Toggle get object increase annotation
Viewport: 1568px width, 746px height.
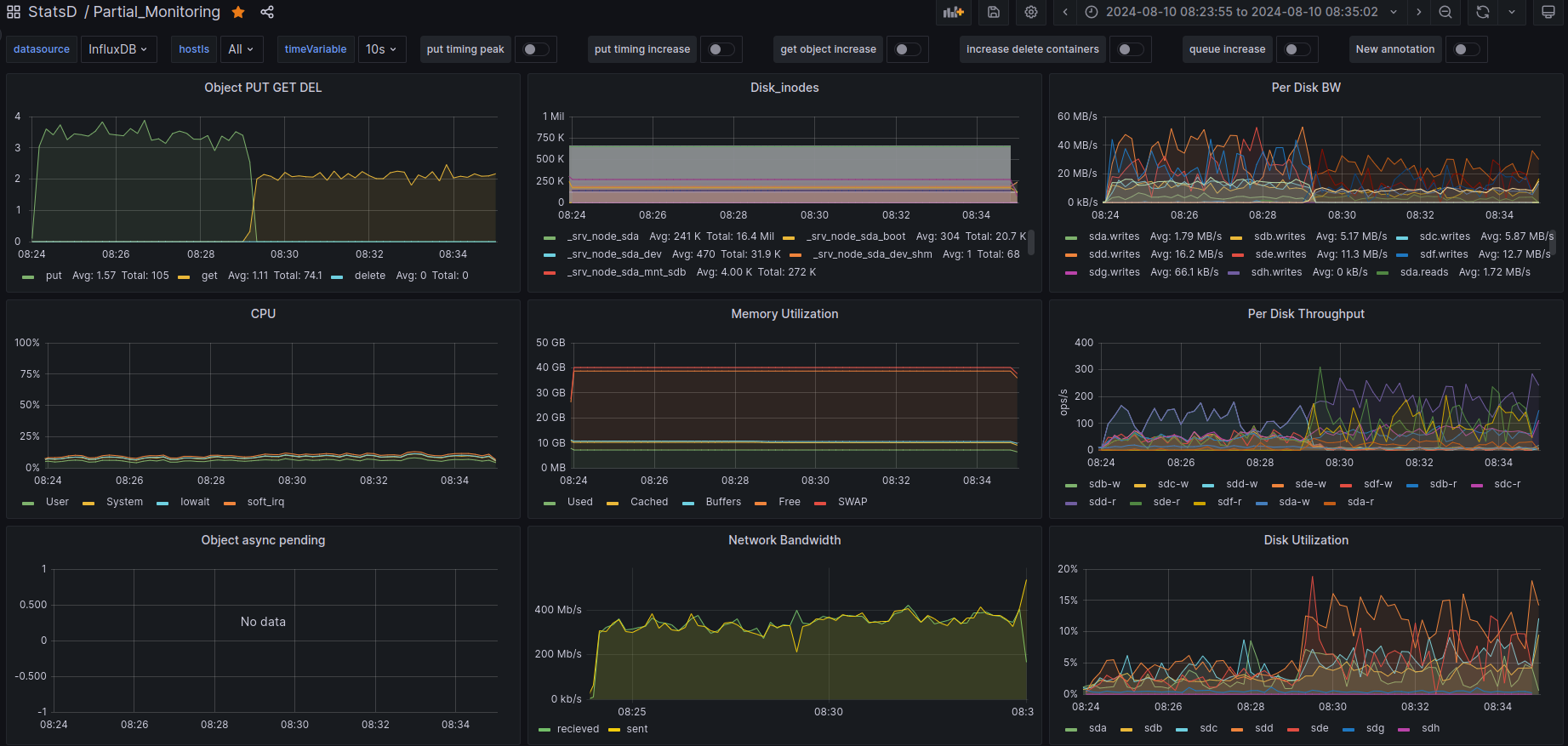(907, 49)
